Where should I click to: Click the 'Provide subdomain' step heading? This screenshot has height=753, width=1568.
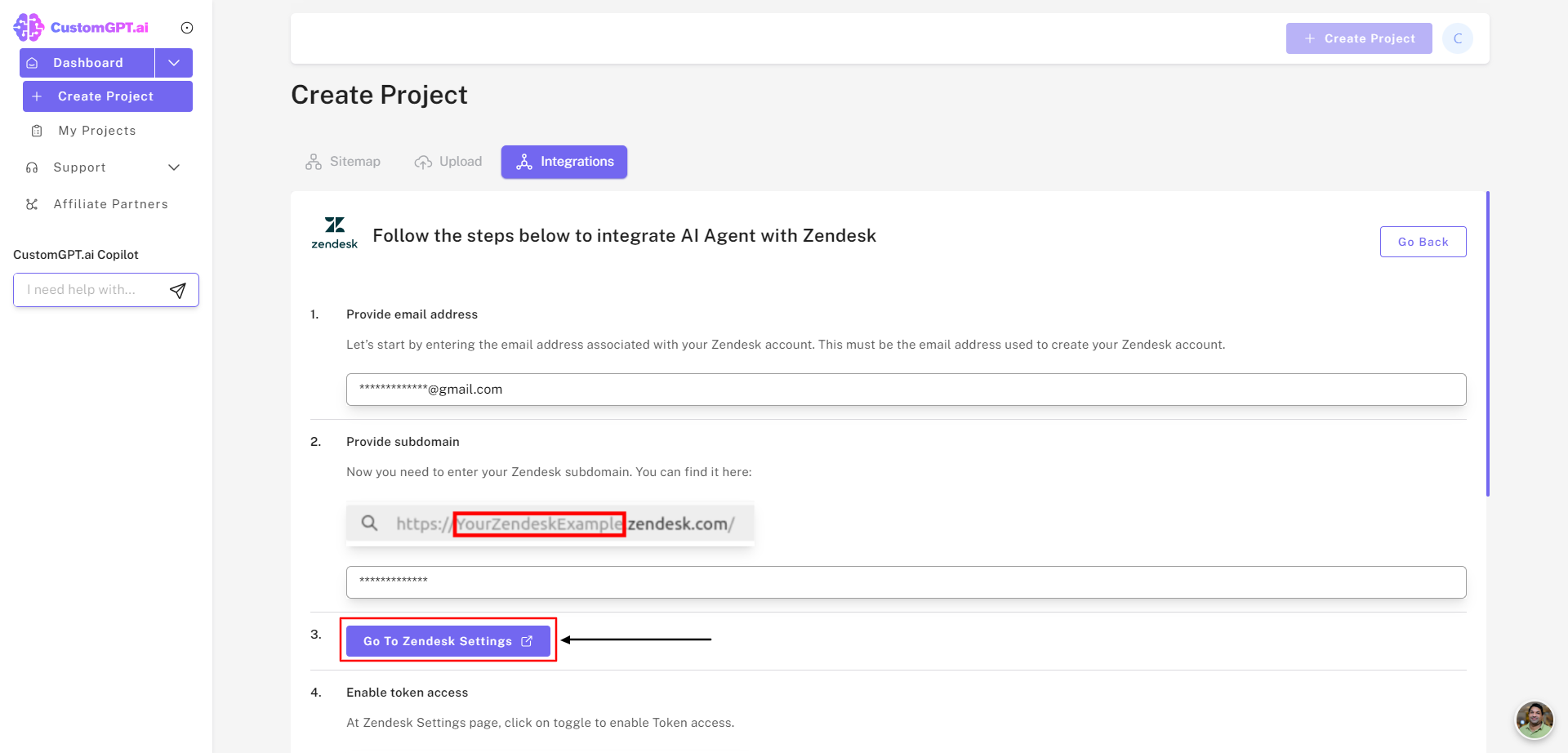403,442
